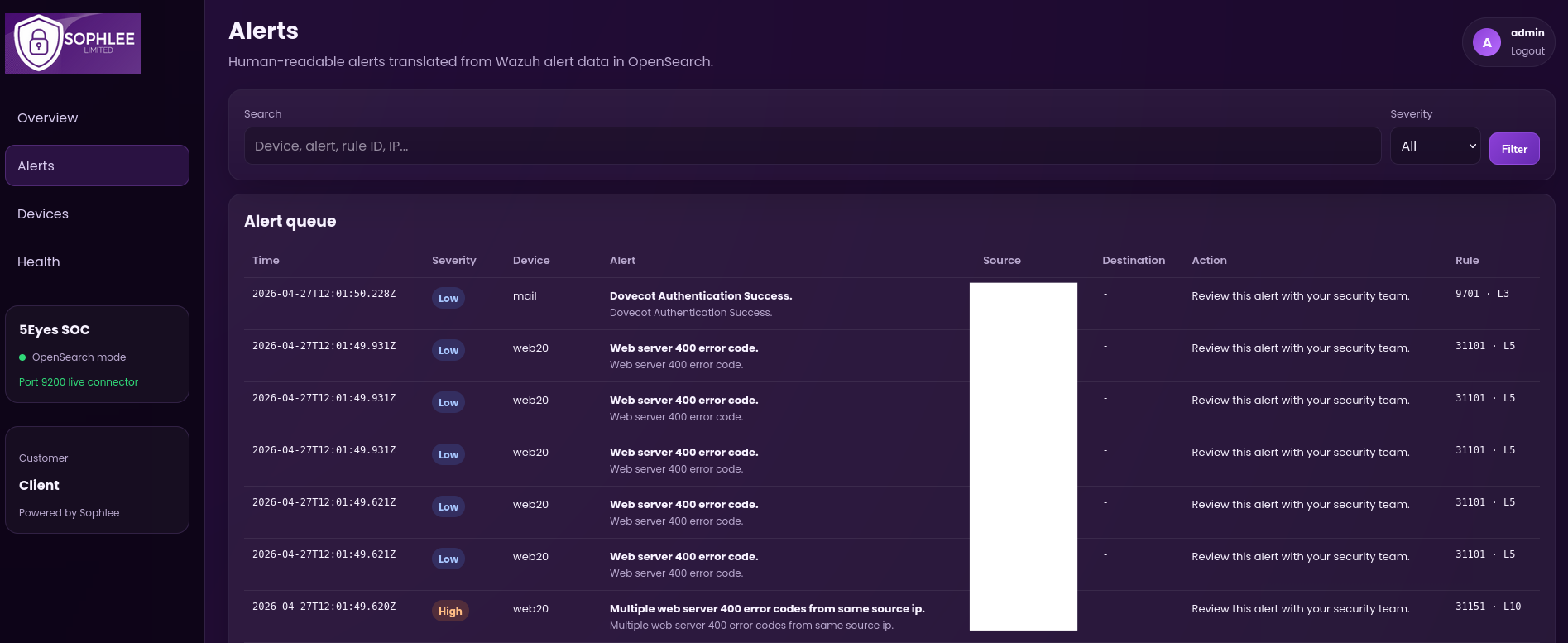Click the action text in the Dovecot row
The width and height of the screenshot is (1568, 643).
(x=1300, y=295)
